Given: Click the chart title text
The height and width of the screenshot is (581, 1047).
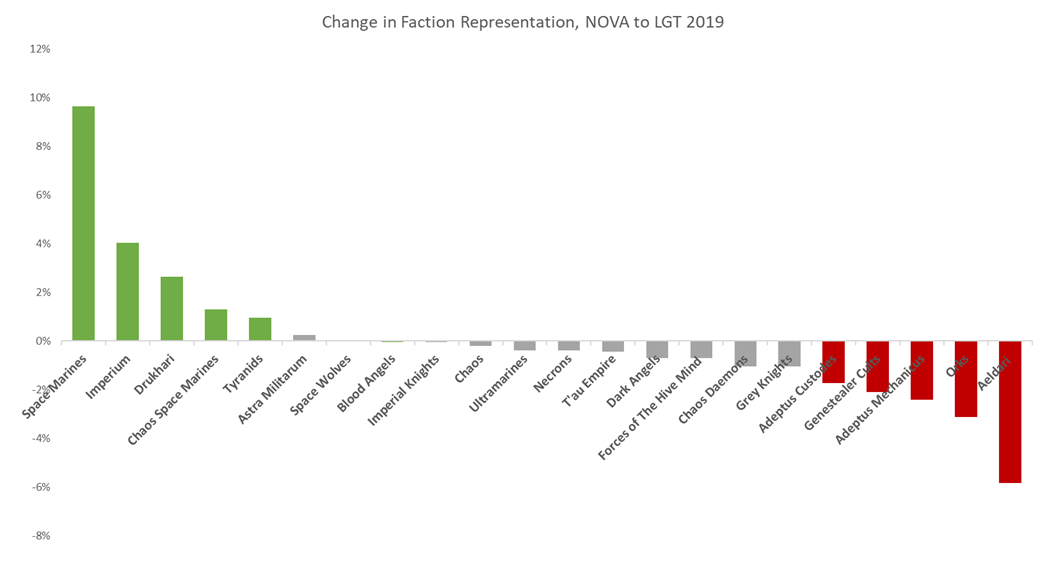Looking at the screenshot, I should point(522,22).
